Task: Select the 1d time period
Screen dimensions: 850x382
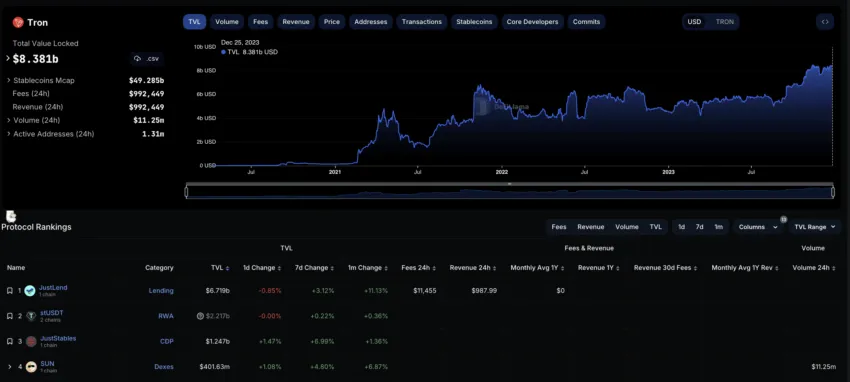Action: [681, 227]
